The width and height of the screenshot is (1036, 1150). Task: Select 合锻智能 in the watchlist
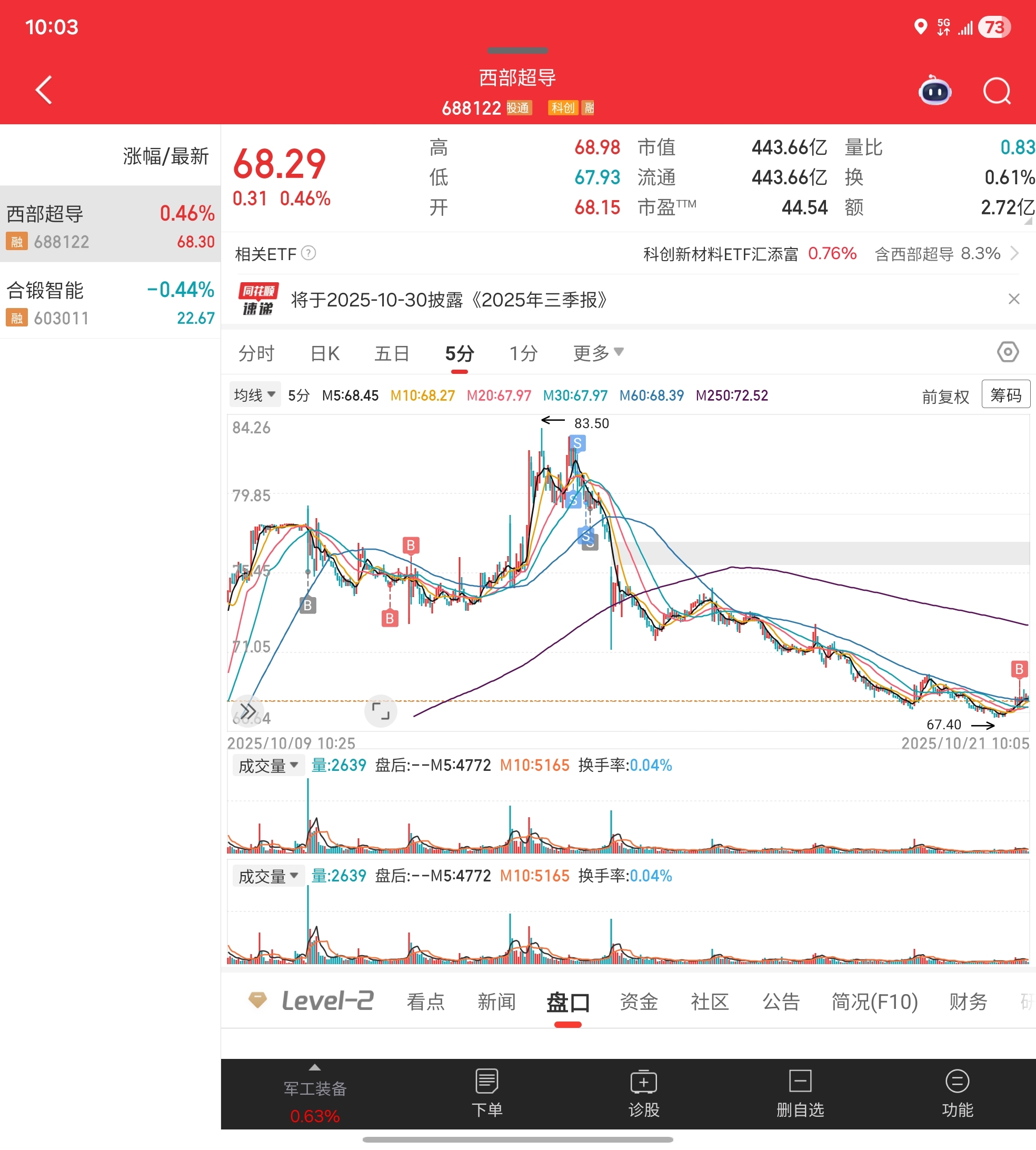click(x=110, y=302)
